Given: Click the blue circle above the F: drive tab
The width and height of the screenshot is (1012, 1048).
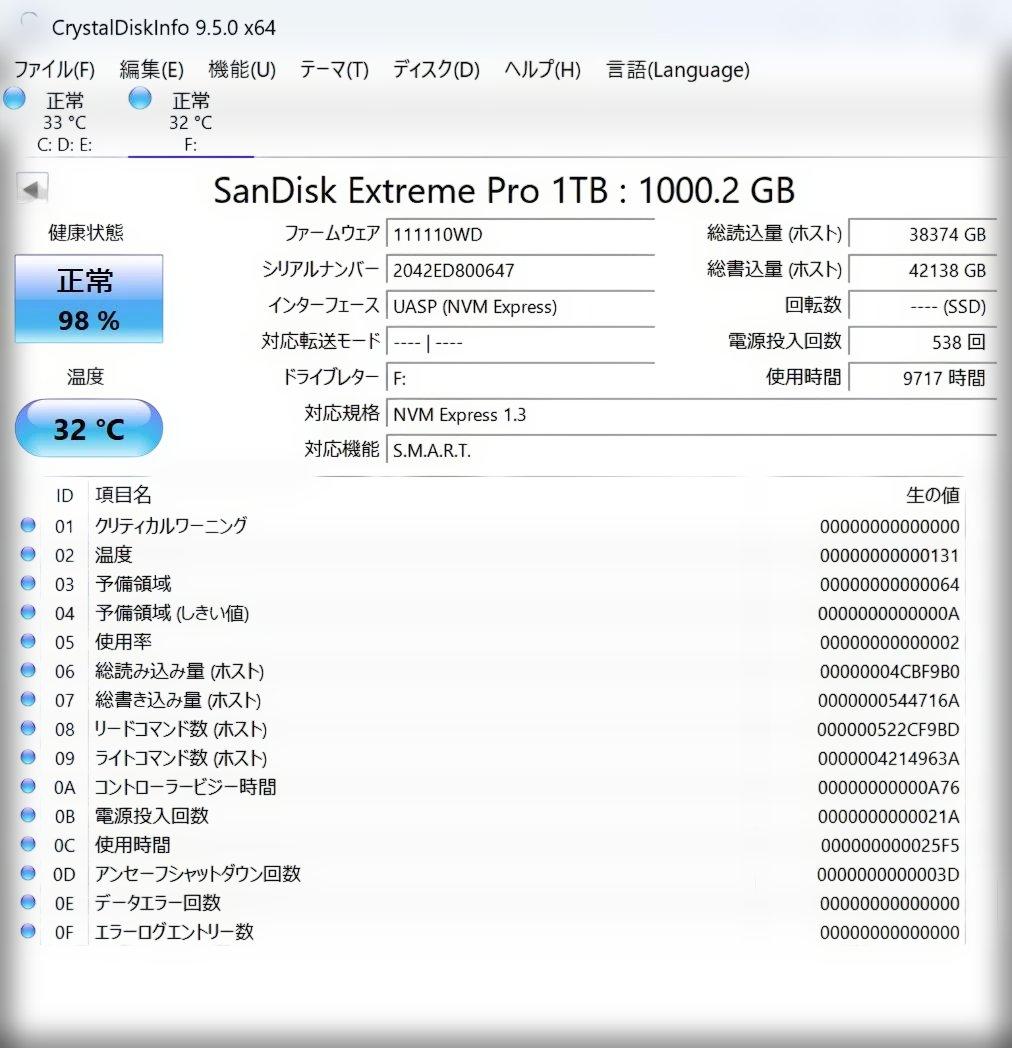Looking at the screenshot, I should pos(139,99).
